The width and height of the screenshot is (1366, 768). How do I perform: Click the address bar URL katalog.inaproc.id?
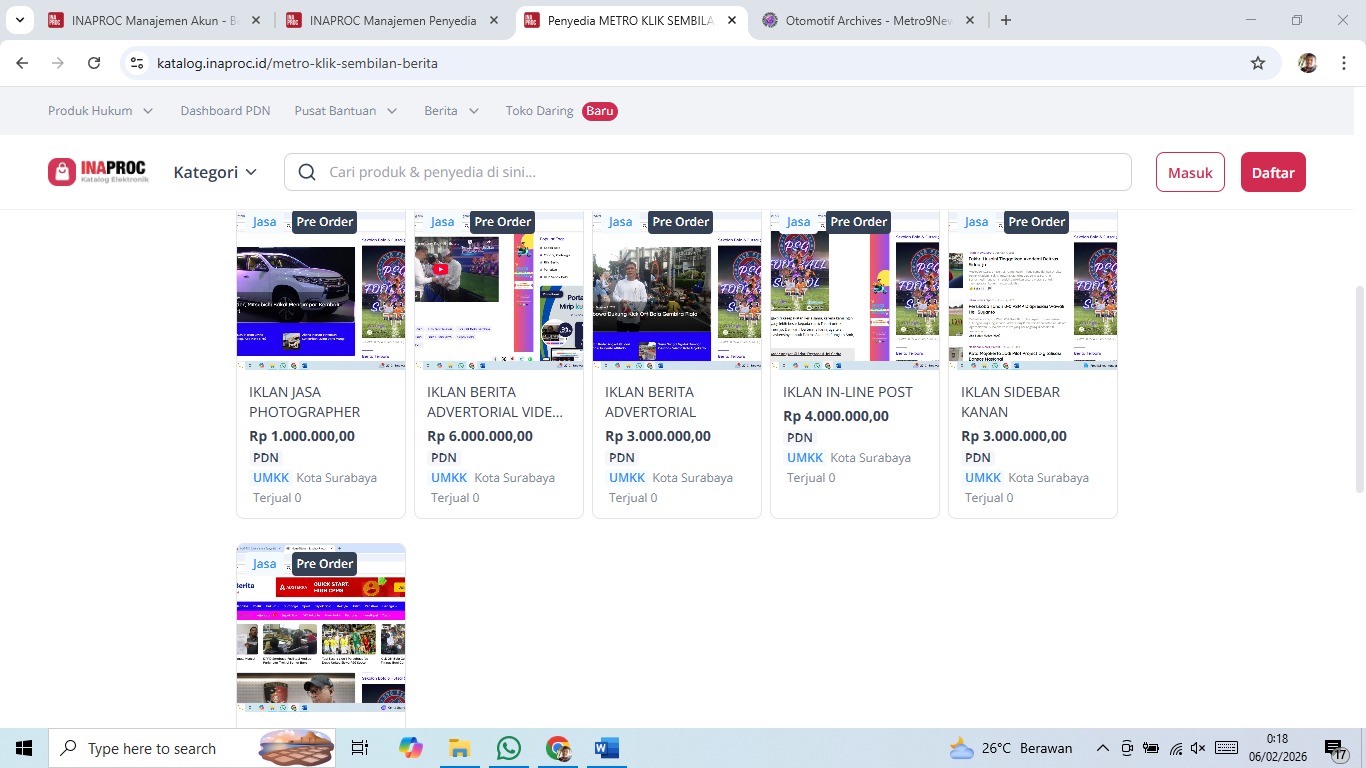point(297,63)
